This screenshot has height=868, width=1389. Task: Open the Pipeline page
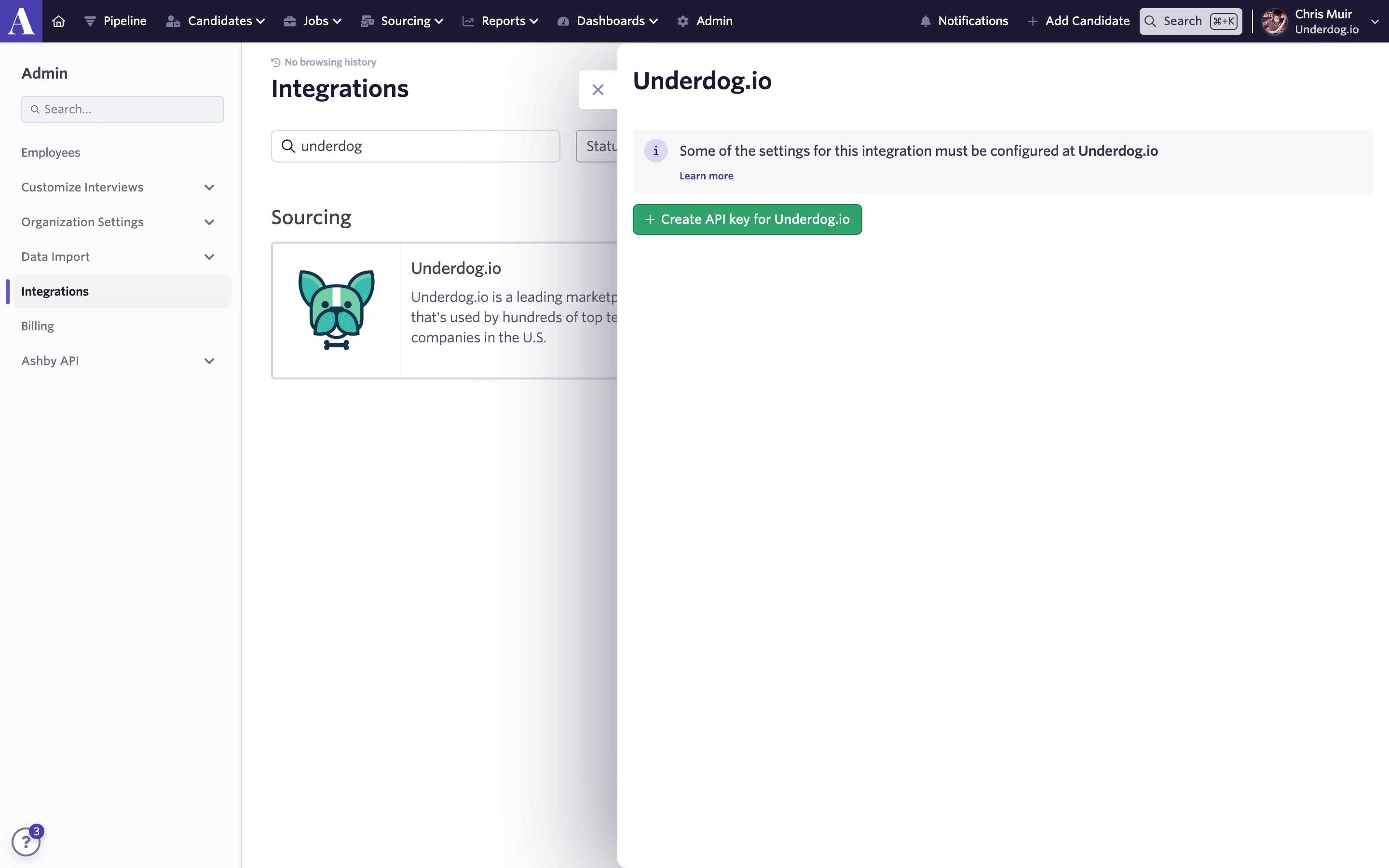pos(115,21)
